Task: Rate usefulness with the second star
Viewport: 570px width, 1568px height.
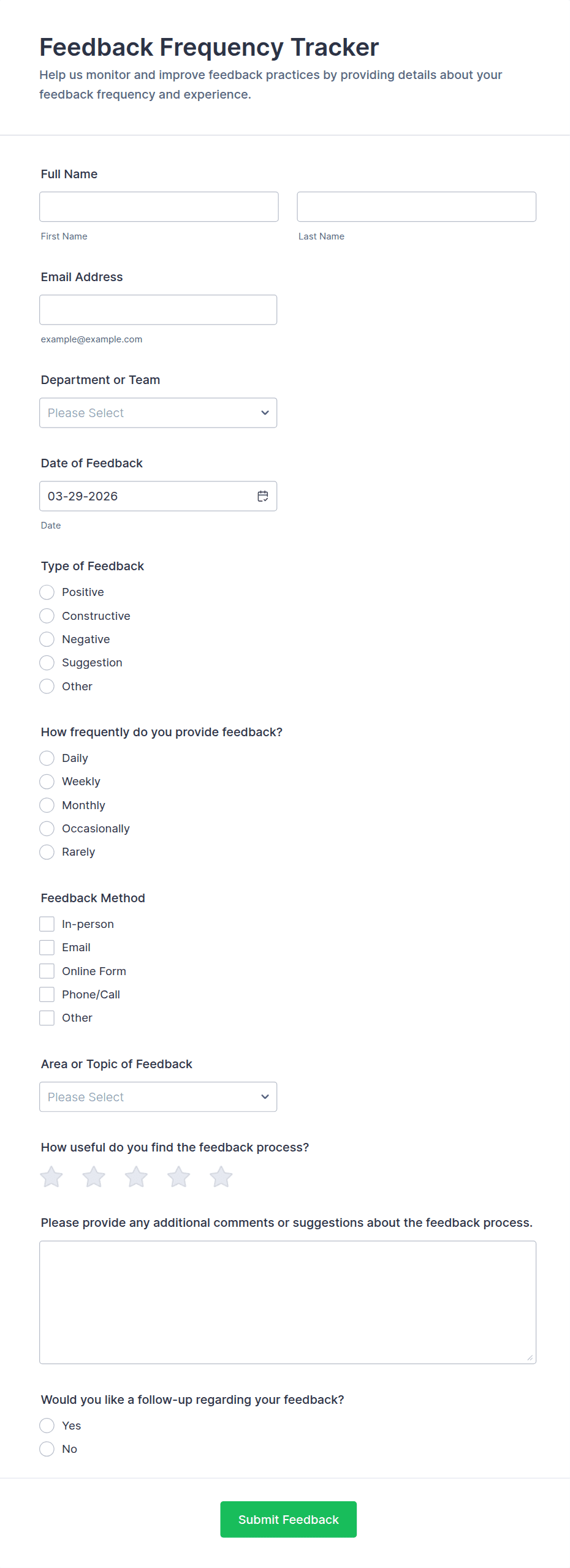Action: (x=94, y=1177)
